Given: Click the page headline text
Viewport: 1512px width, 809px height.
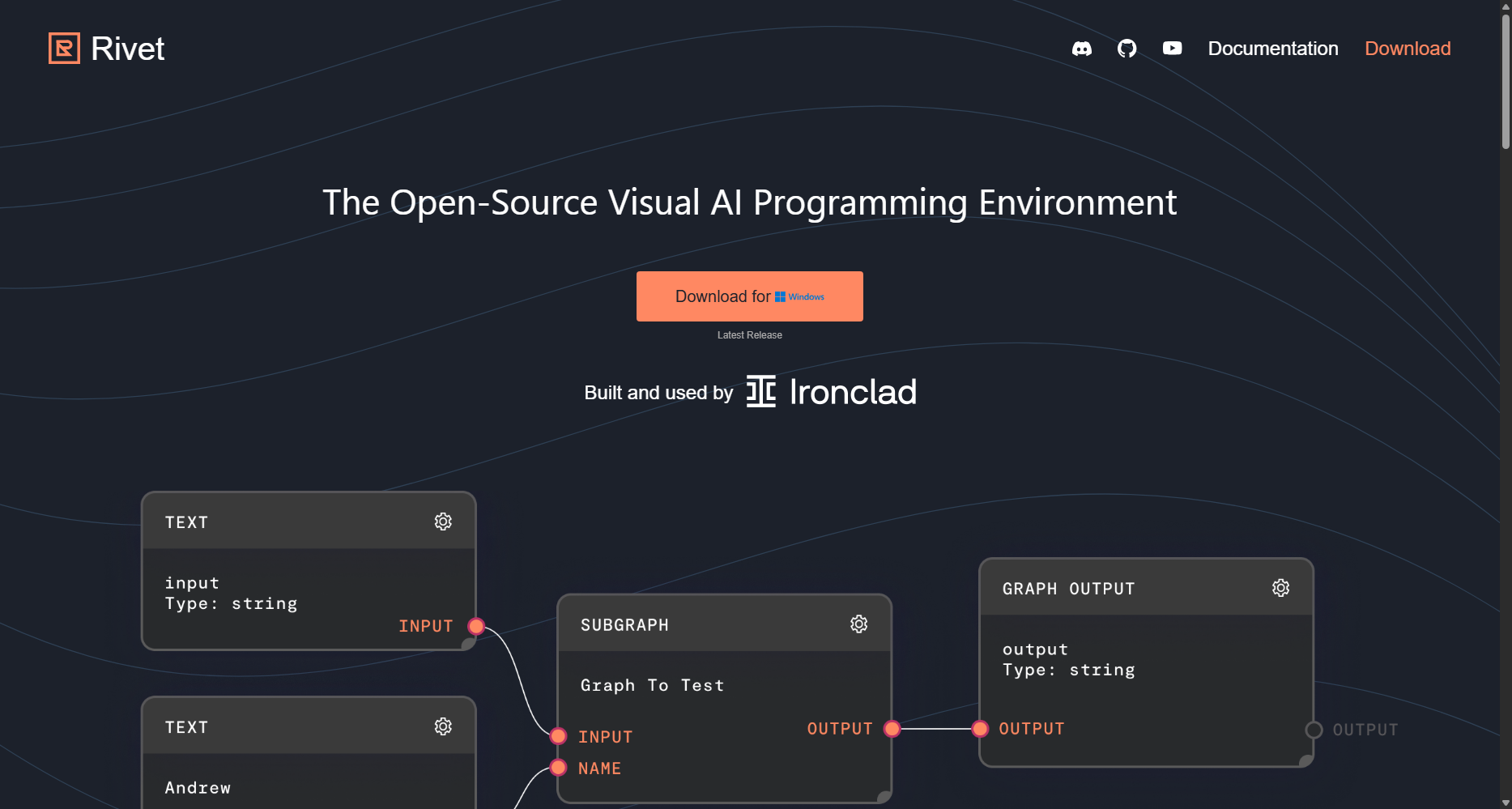Looking at the screenshot, I should pyautogui.click(x=749, y=202).
